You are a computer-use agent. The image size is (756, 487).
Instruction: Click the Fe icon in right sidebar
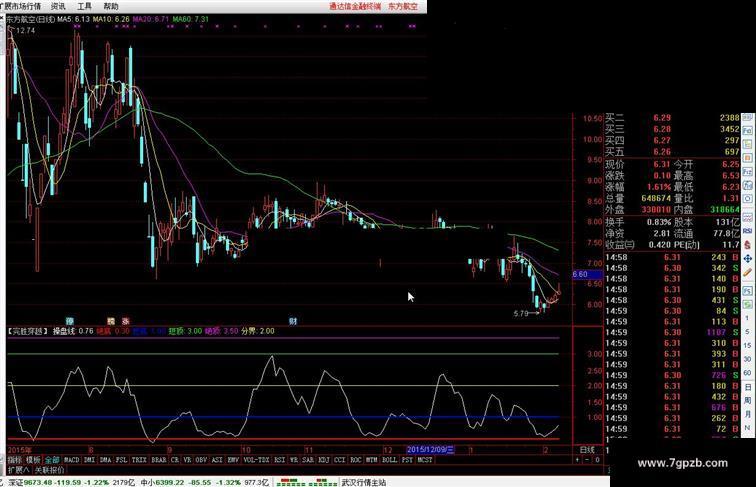747,131
